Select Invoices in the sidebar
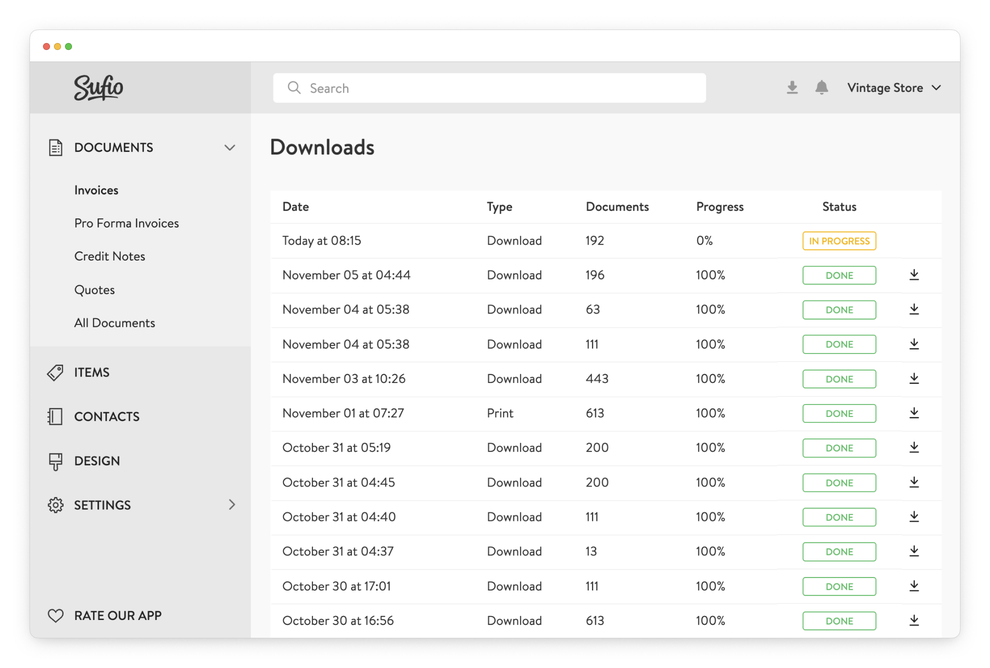The width and height of the screenshot is (990, 668). [x=96, y=190]
